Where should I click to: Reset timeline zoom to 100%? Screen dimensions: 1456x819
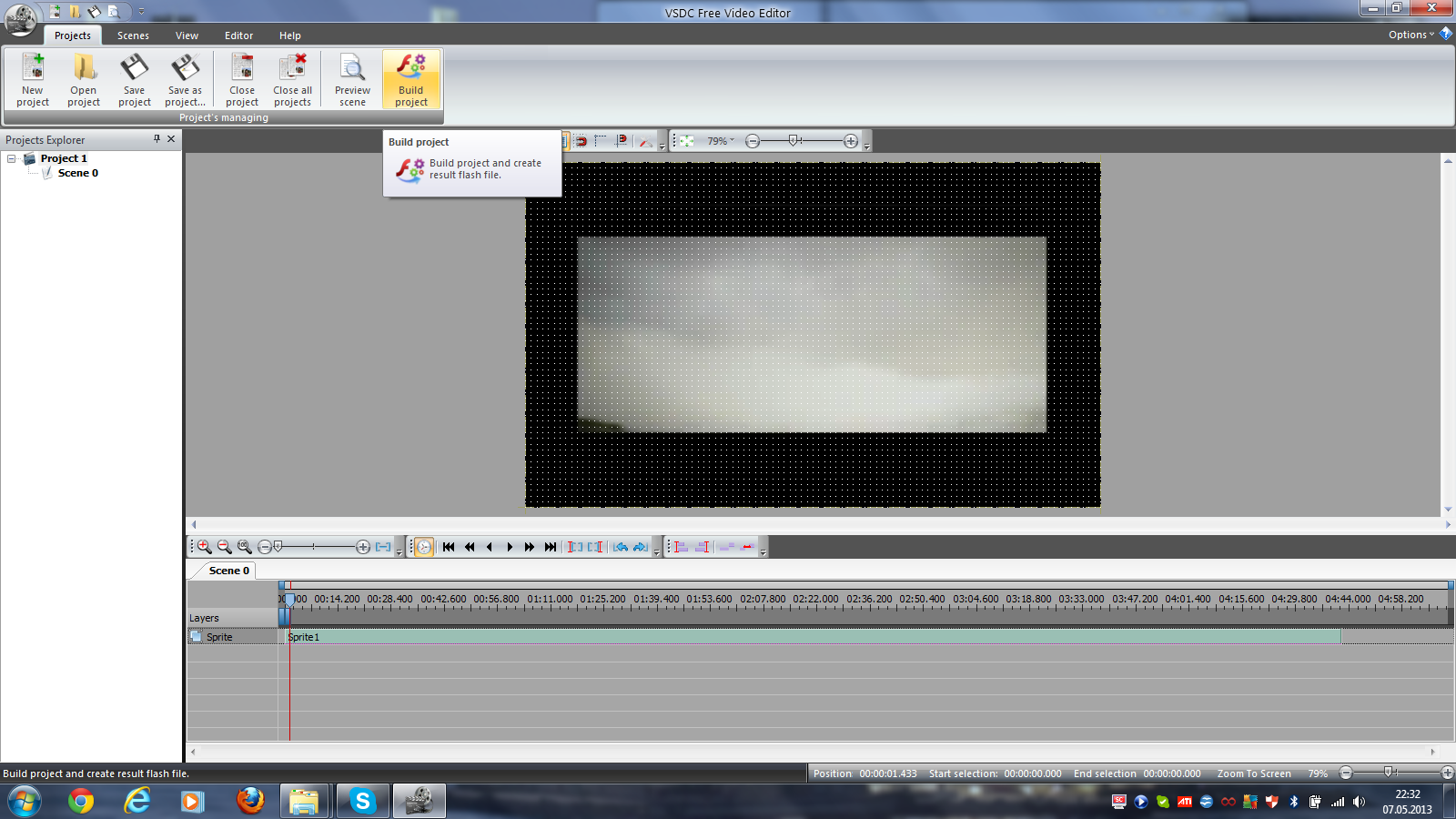245,547
